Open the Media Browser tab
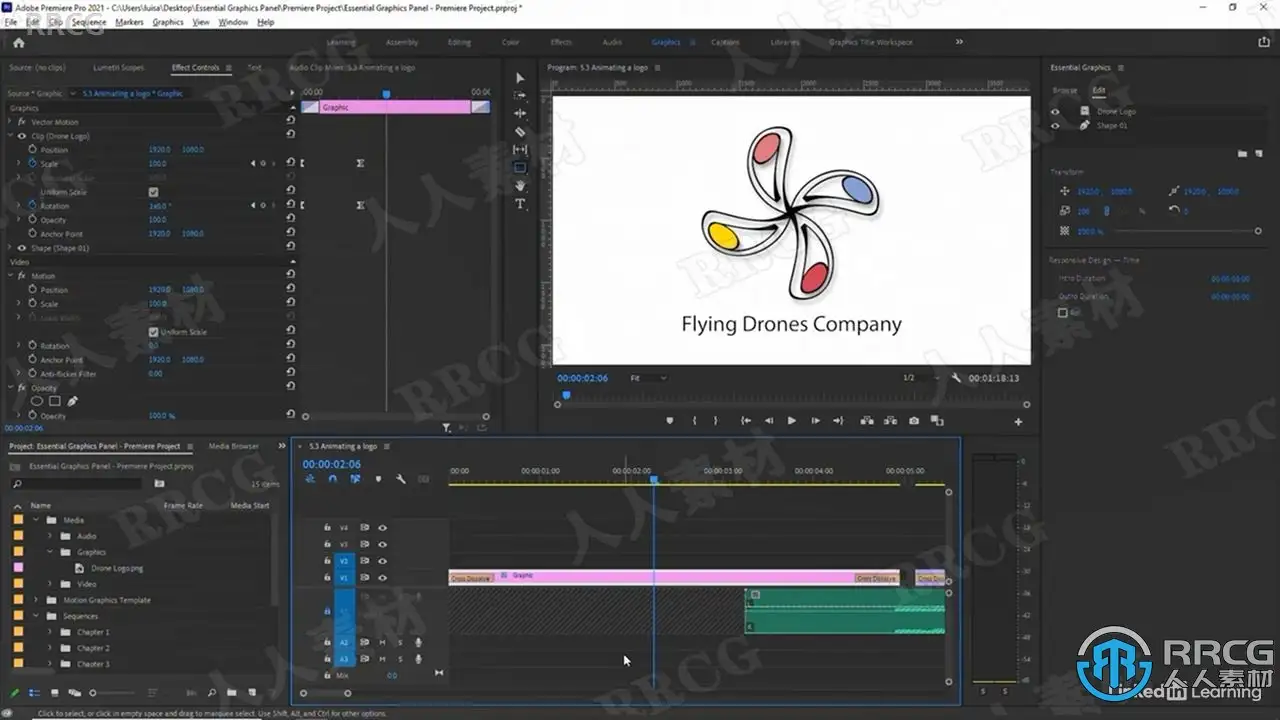 pos(233,446)
